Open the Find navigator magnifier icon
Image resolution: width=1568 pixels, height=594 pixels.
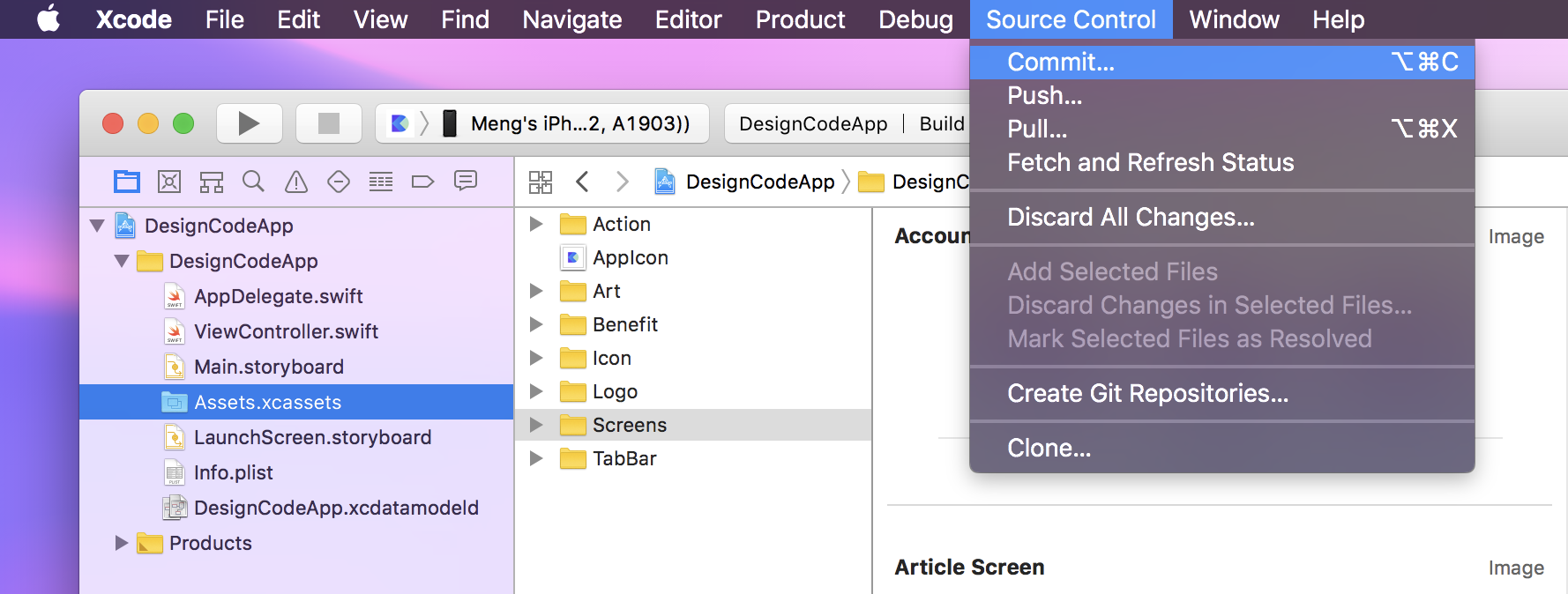pyautogui.click(x=253, y=182)
